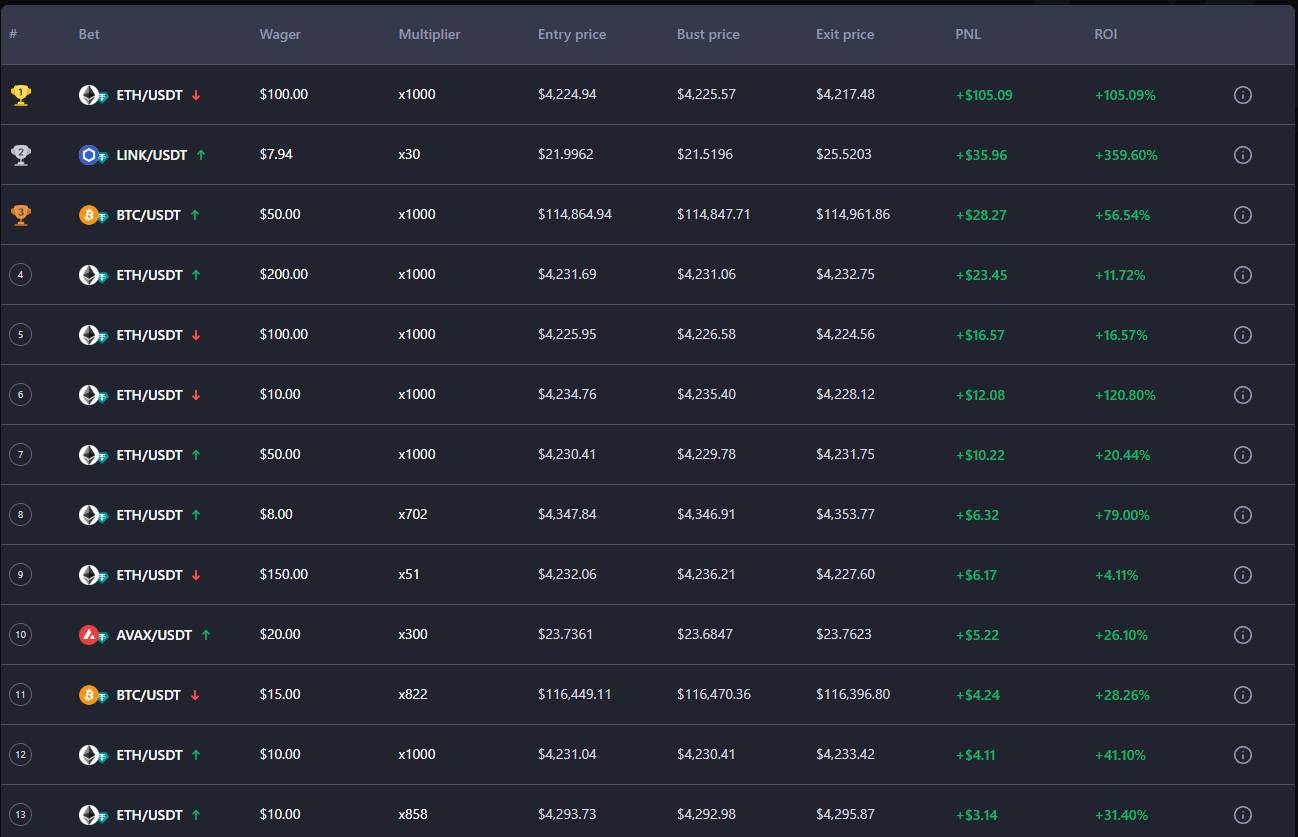Click the Exit price column header
The width and height of the screenshot is (1298, 837).
coord(845,34)
